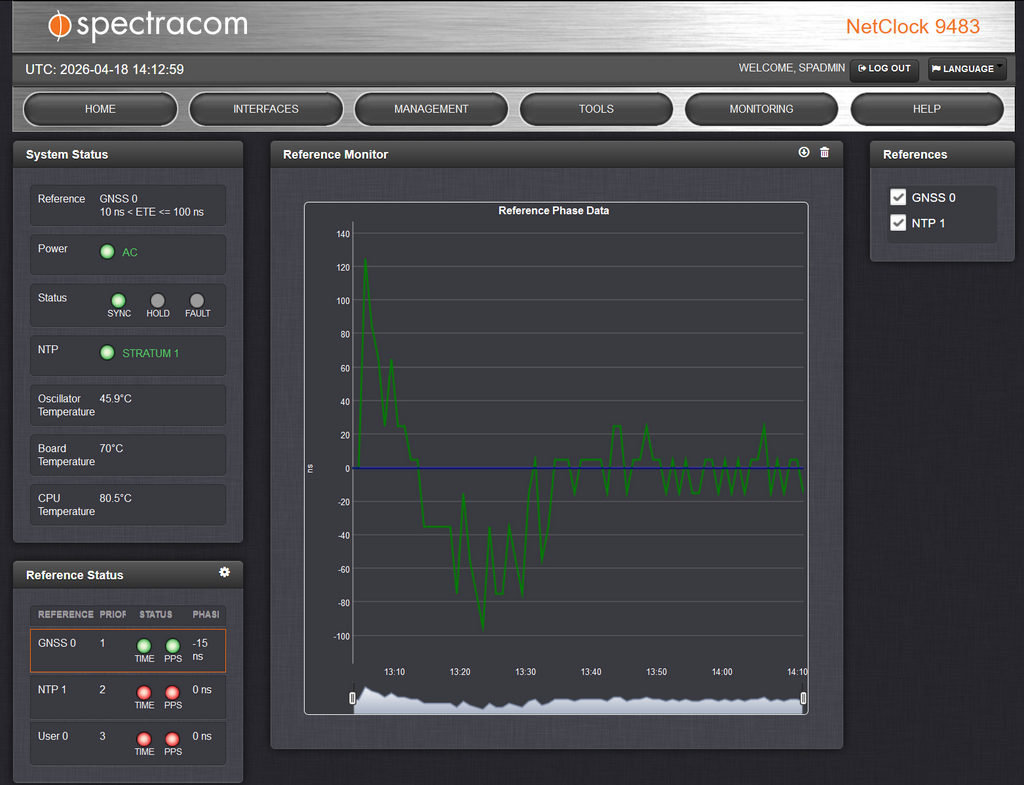Click the AC power status light

tap(107, 252)
